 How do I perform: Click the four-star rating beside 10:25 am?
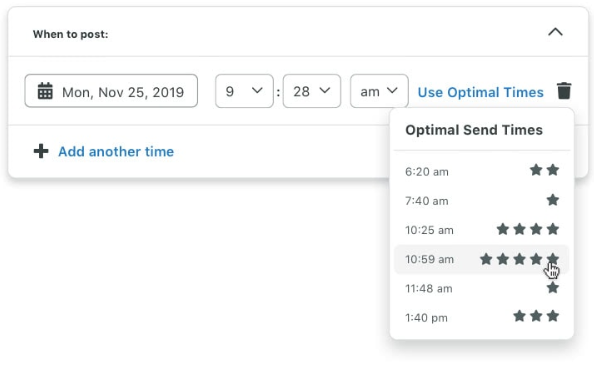click(x=528, y=229)
